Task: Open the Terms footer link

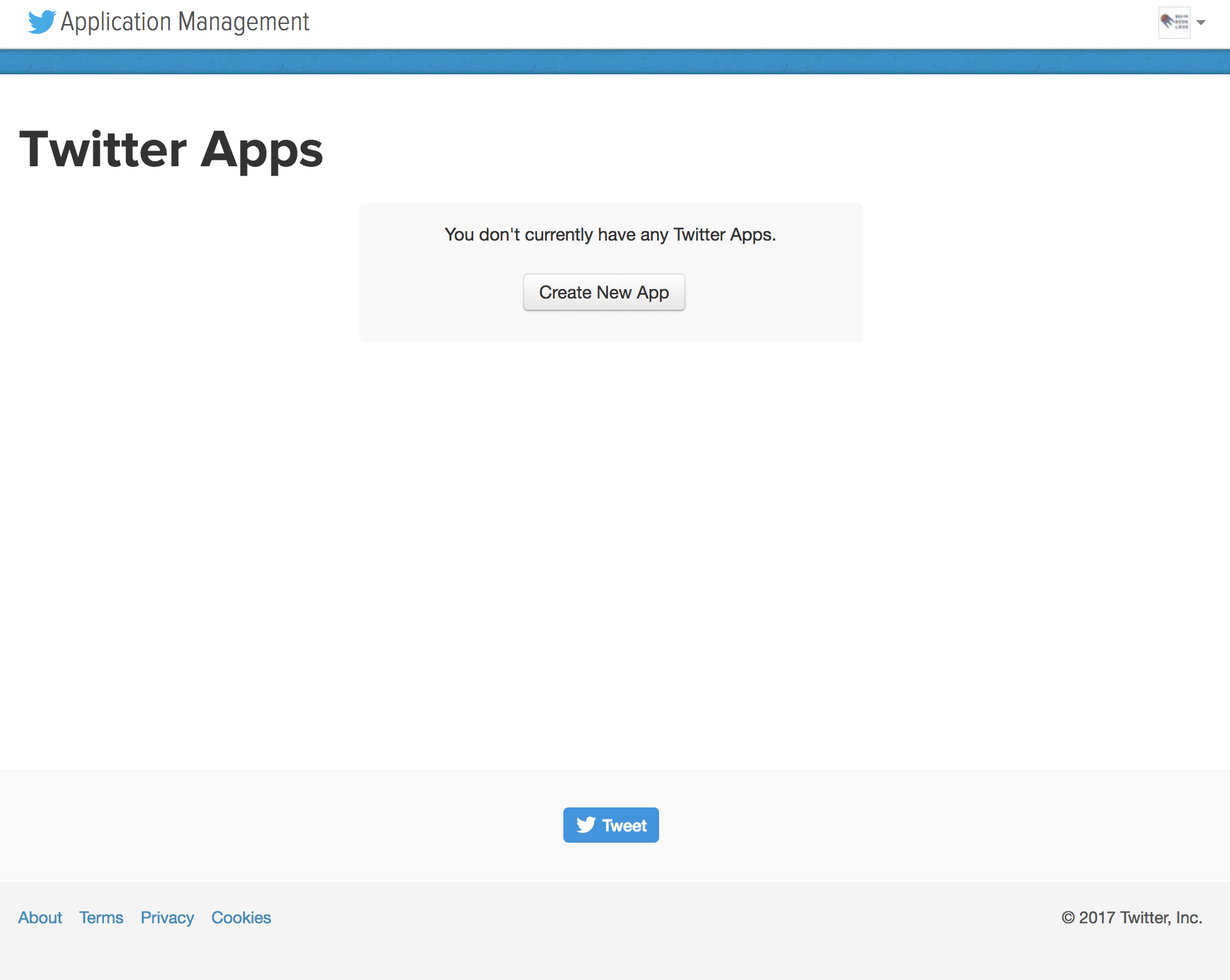Action: tap(101, 918)
